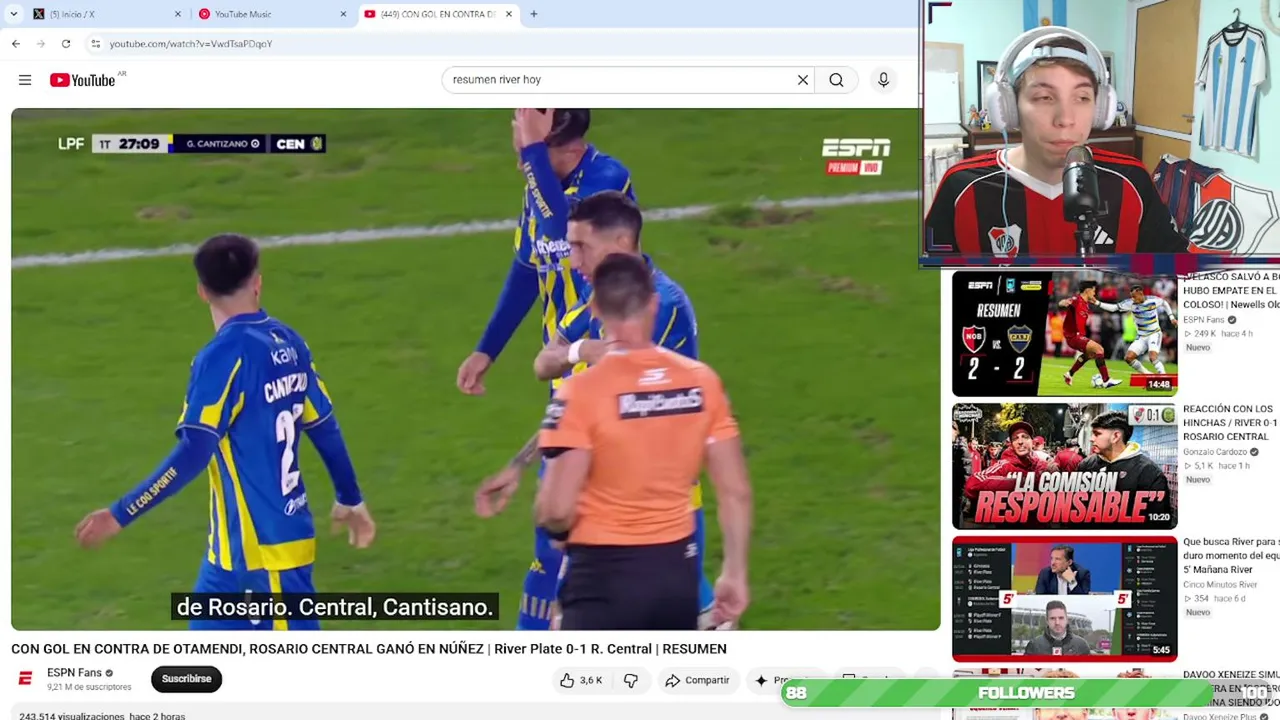Open the 'HUBO EMPATE EN EL COLOSO' video title
The height and width of the screenshot is (720, 1280).
1231,290
